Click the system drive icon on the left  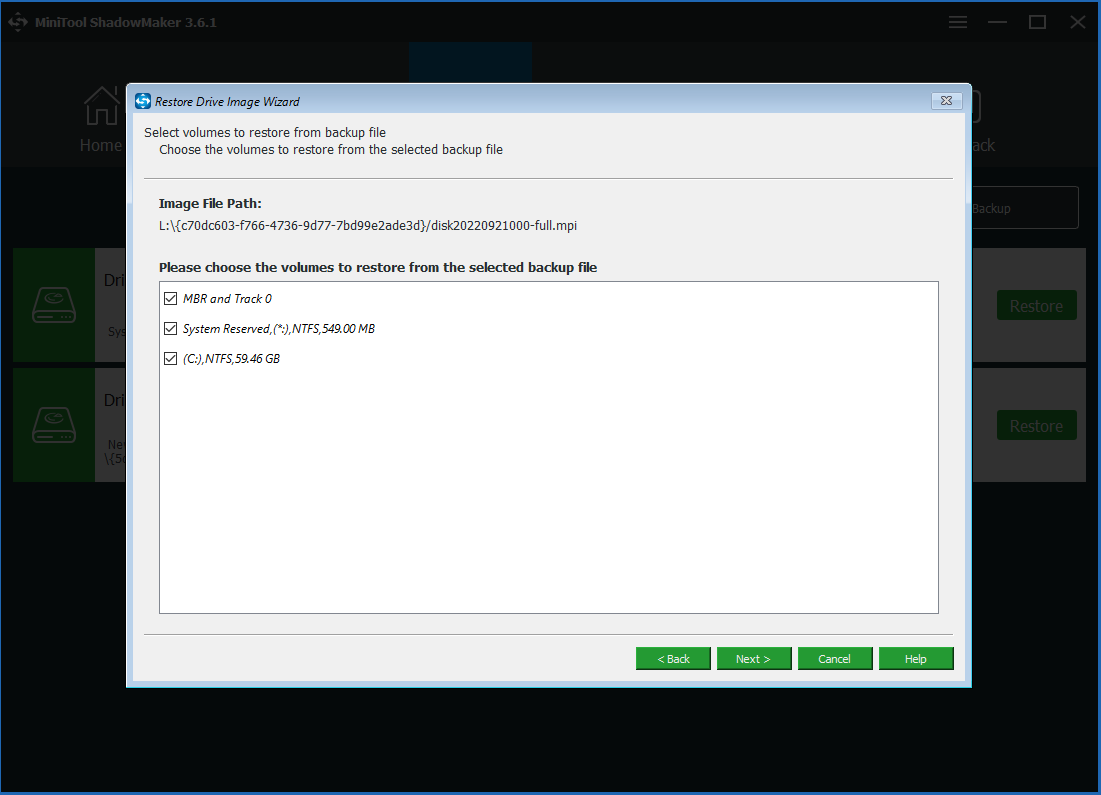click(53, 305)
